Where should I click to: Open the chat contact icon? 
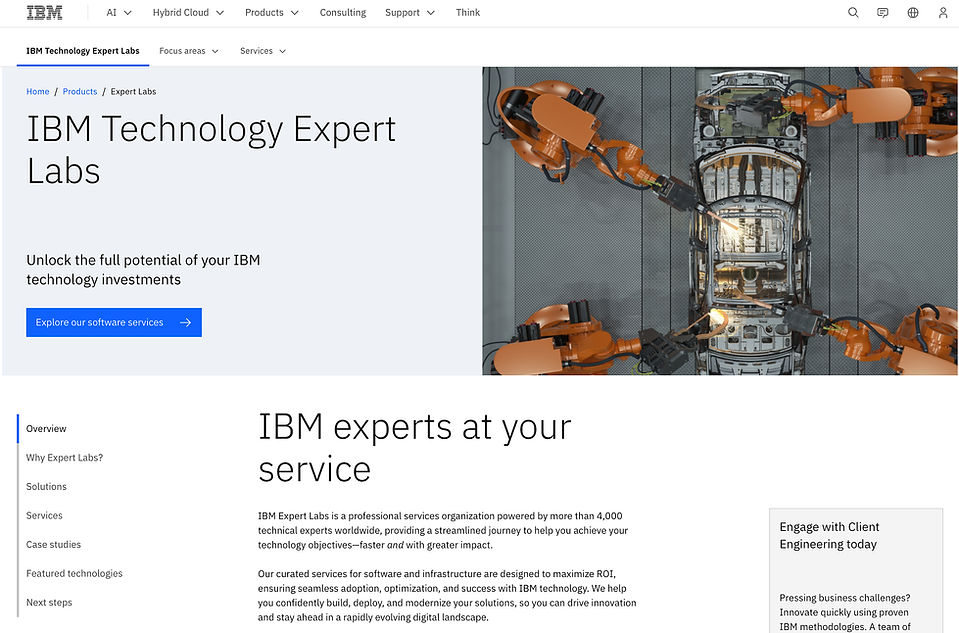click(x=883, y=12)
